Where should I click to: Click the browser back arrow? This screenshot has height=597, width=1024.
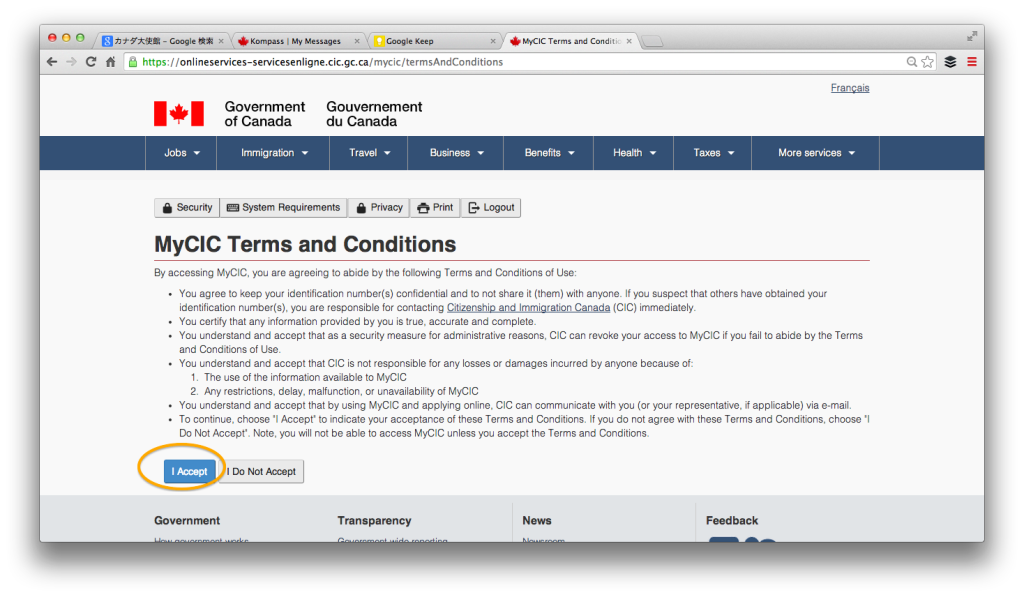click(52, 62)
